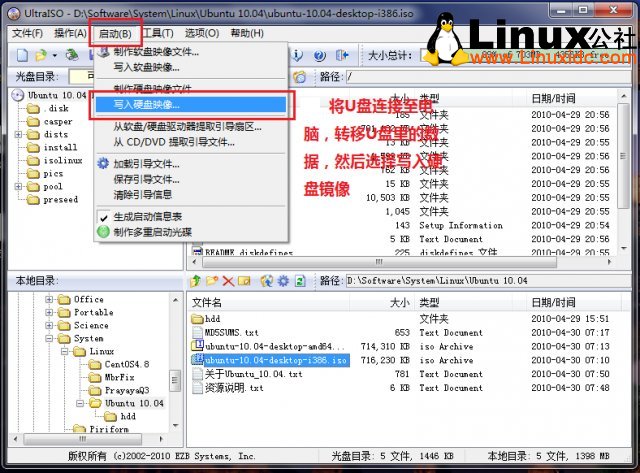Sort image list by 日期/时间 column header
Viewport: 640px width, 473px height.
(x=573, y=98)
